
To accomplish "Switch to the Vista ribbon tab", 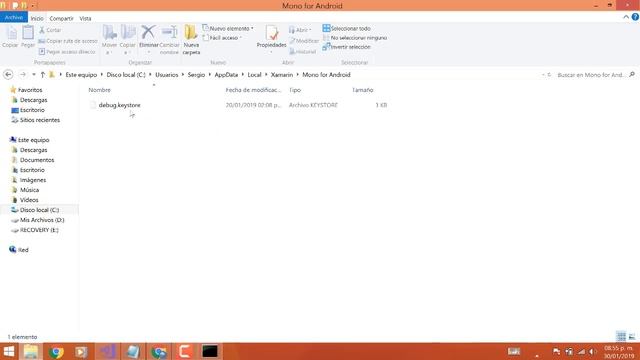I will click(85, 18).
